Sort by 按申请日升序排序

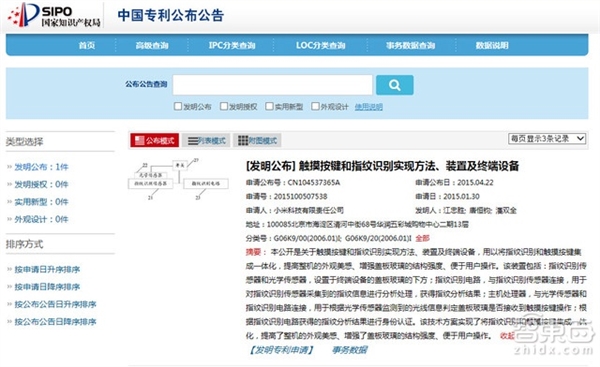[x=47, y=269]
